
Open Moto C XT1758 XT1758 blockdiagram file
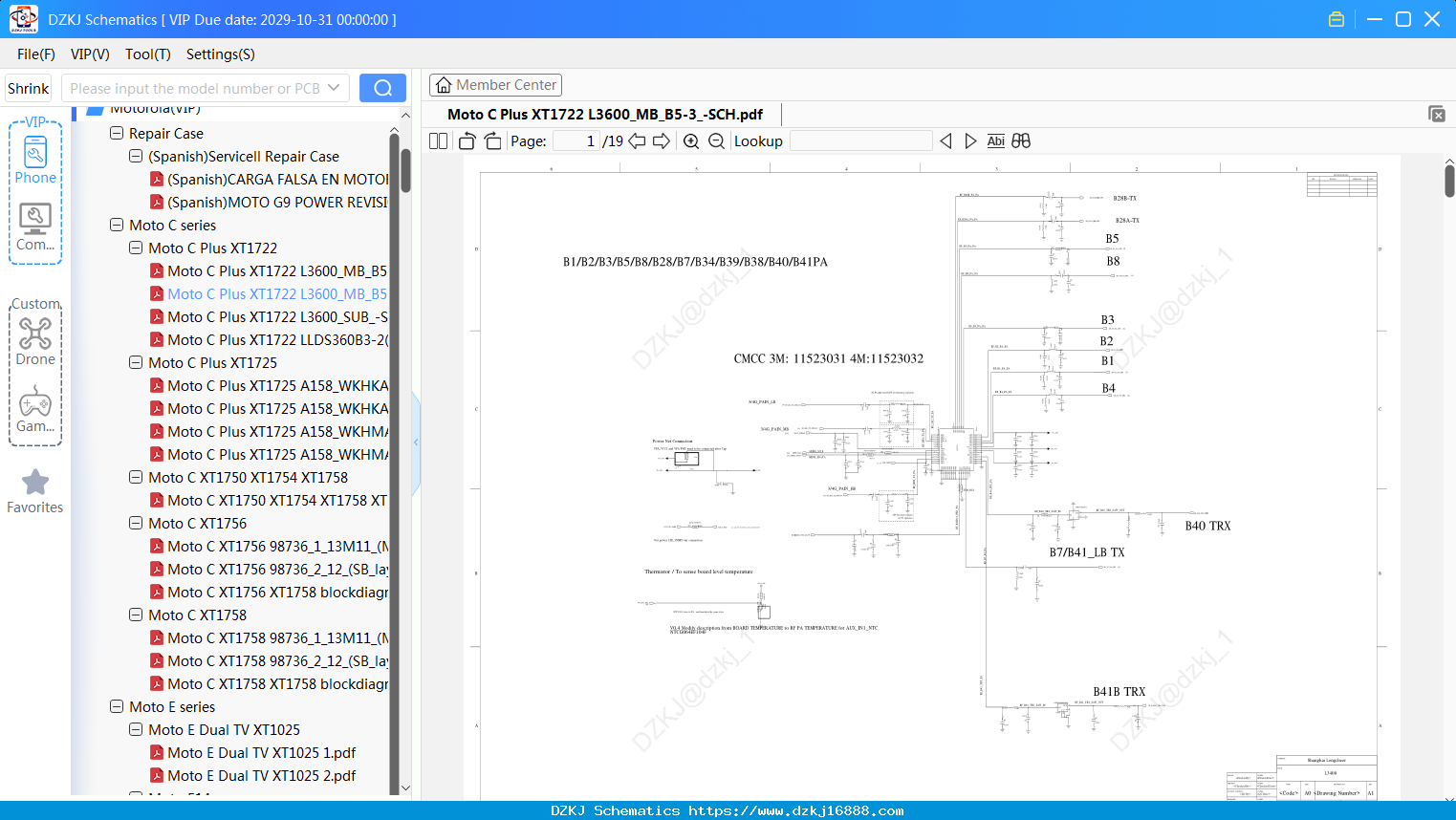pos(277,684)
